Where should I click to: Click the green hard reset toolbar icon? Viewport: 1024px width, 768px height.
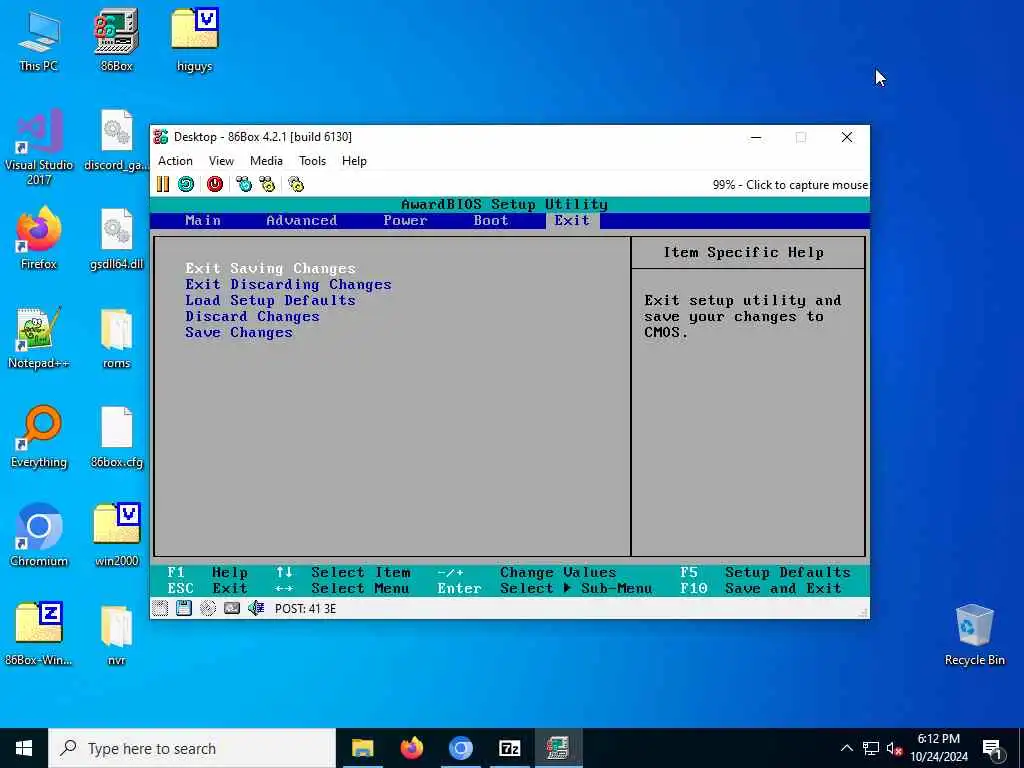pos(186,185)
